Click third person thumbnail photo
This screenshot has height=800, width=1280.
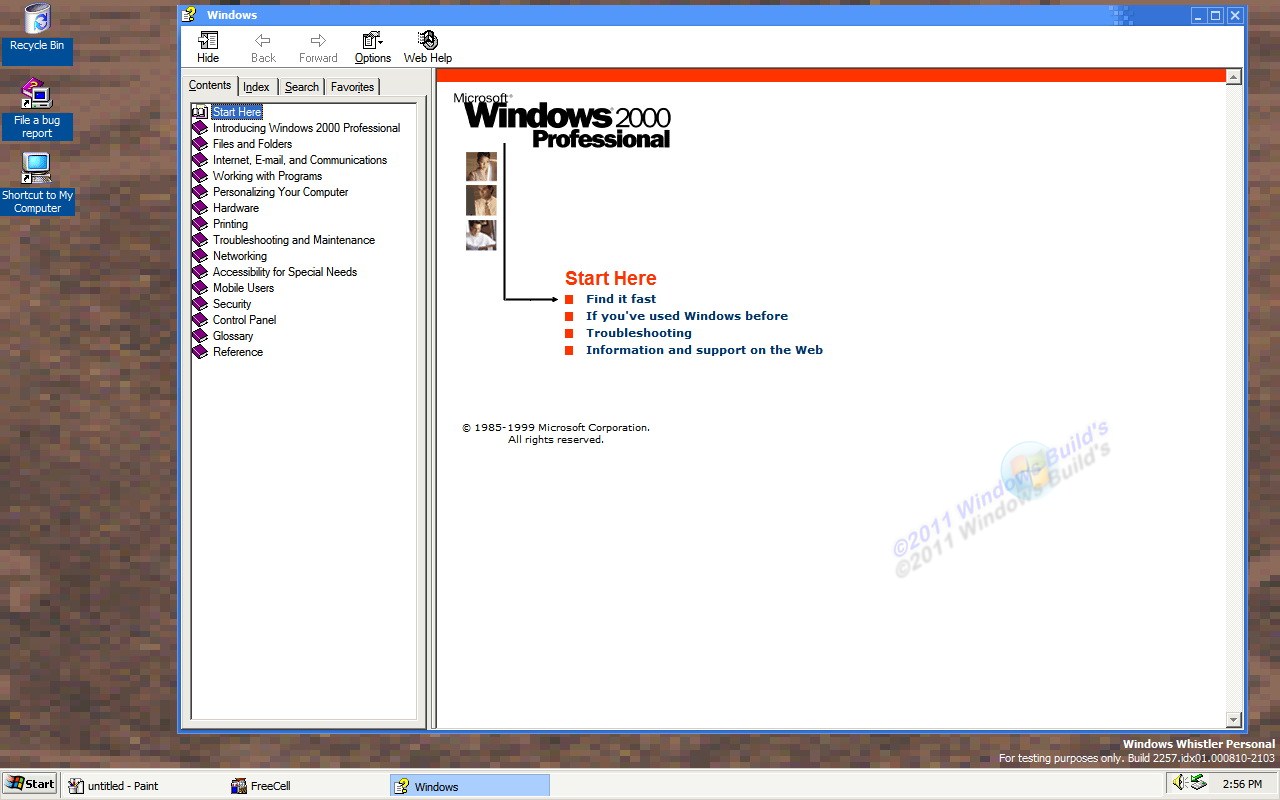click(481, 235)
